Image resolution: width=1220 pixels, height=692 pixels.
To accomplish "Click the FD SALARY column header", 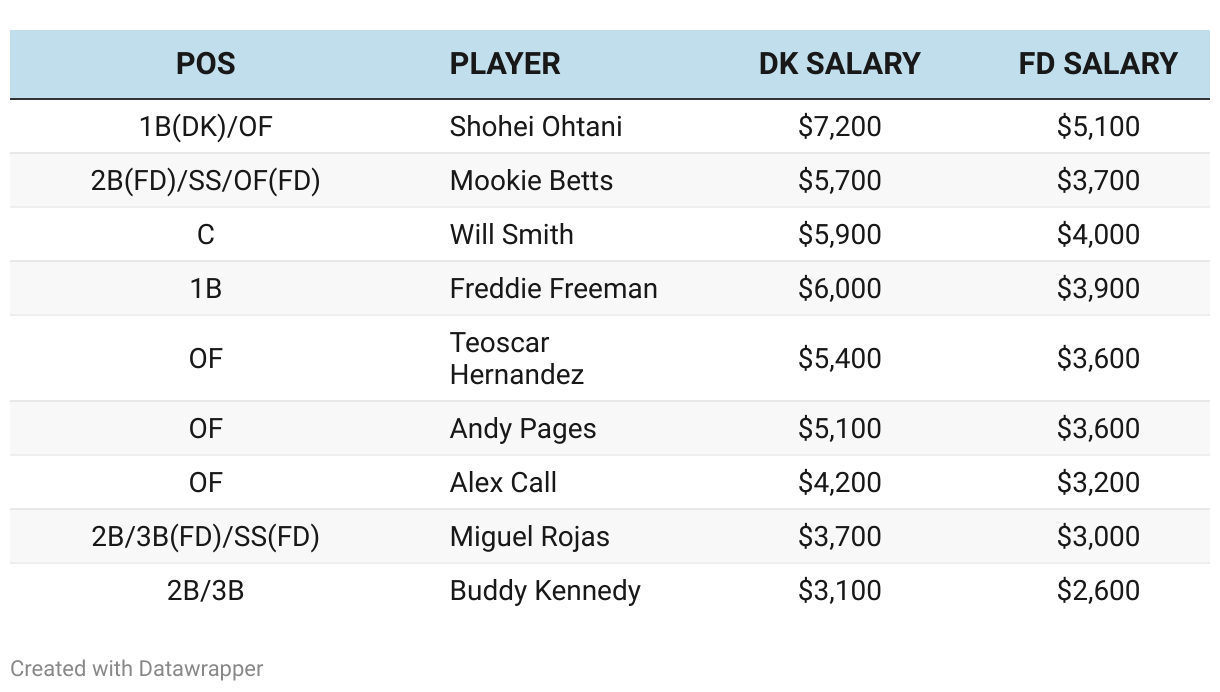I will [1098, 63].
